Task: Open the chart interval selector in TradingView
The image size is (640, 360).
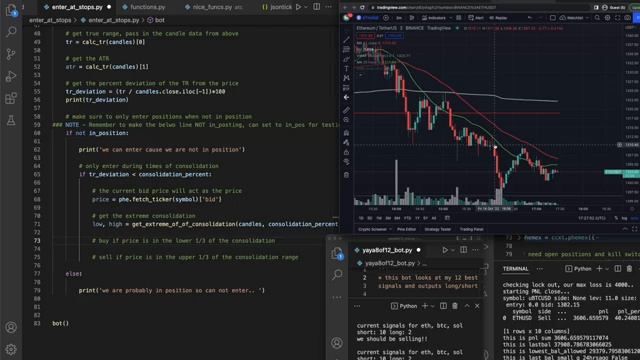Action: point(399,18)
